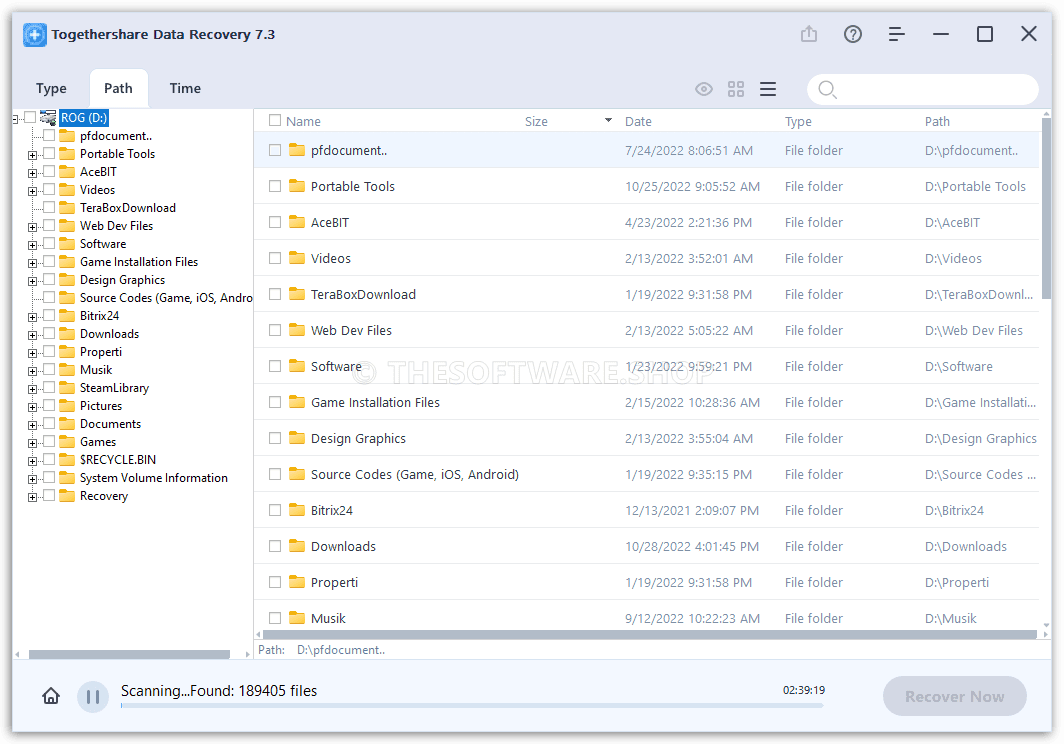Click the Design Graphics folder icon in list
1064x744 pixels.
point(297,438)
